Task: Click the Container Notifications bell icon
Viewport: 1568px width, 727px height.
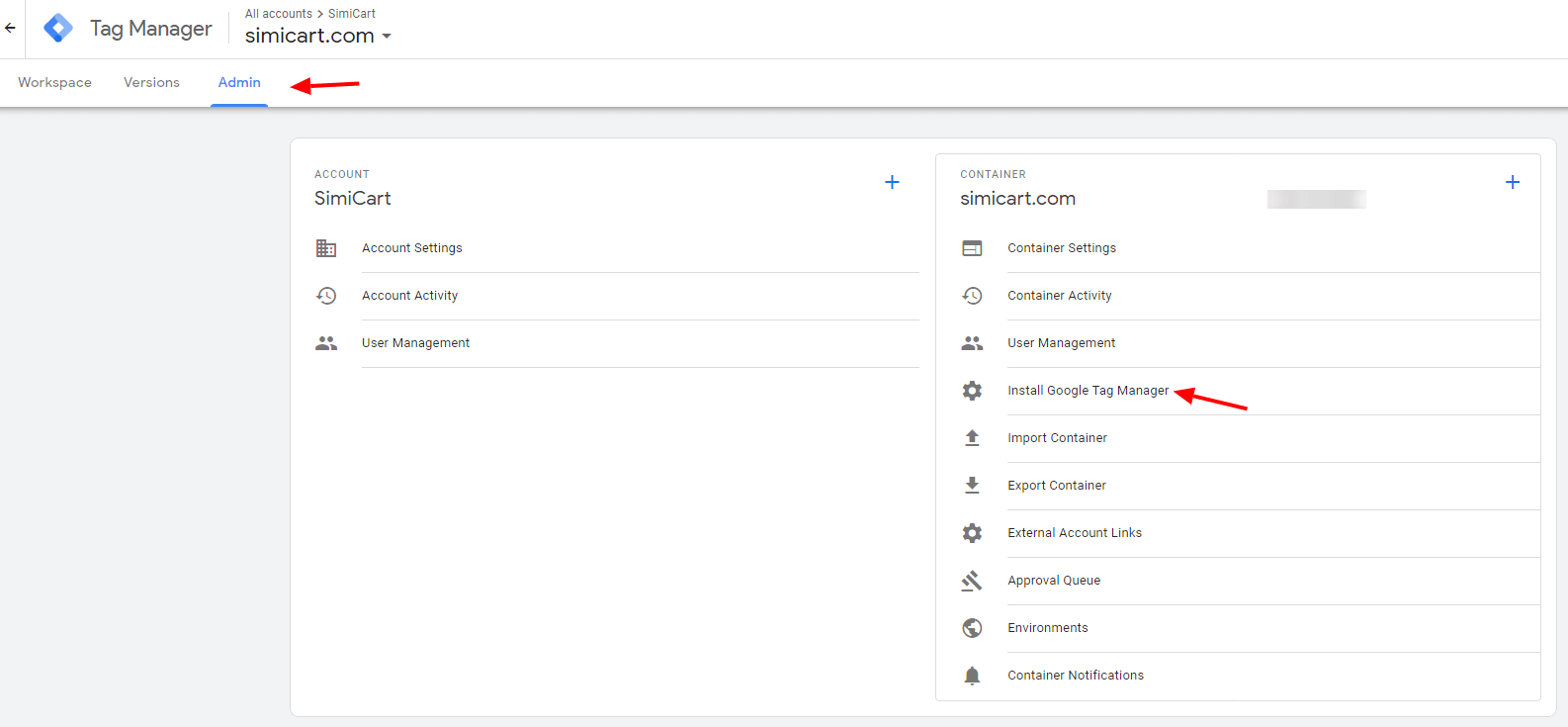Action: 972,676
